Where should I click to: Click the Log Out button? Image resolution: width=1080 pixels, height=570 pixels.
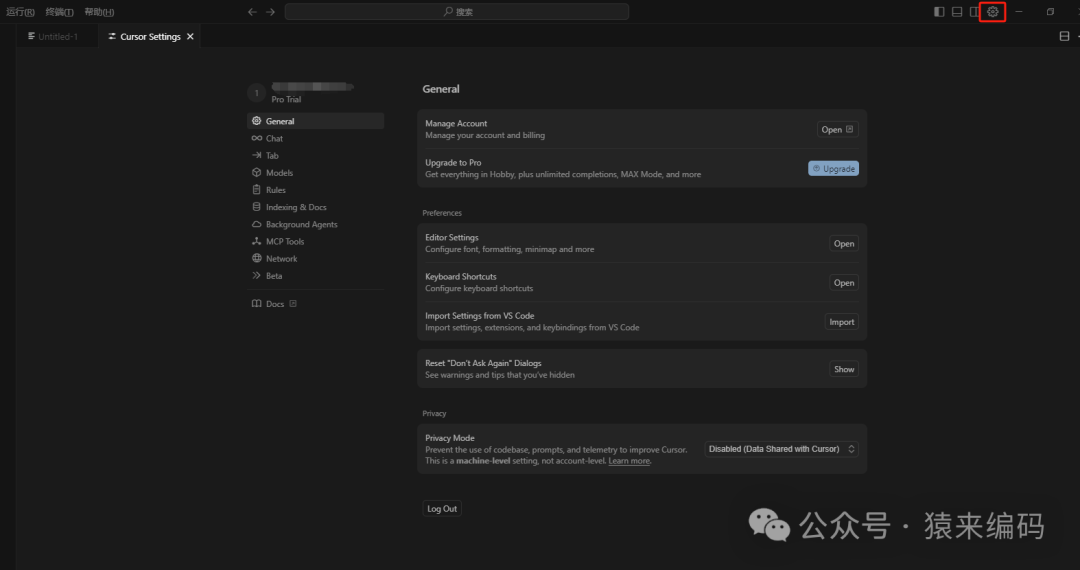[442, 509]
